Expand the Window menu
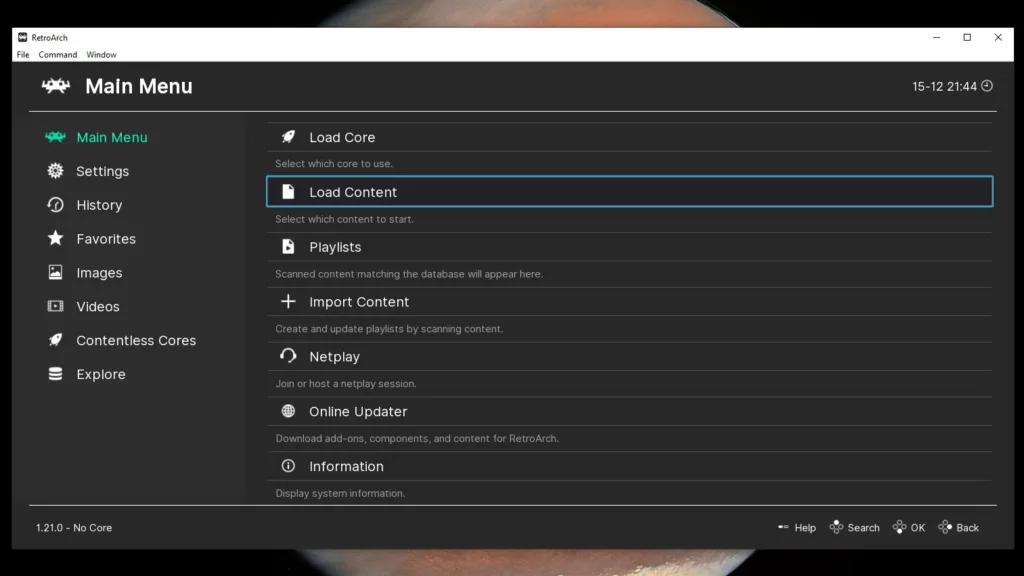 (x=101, y=55)
